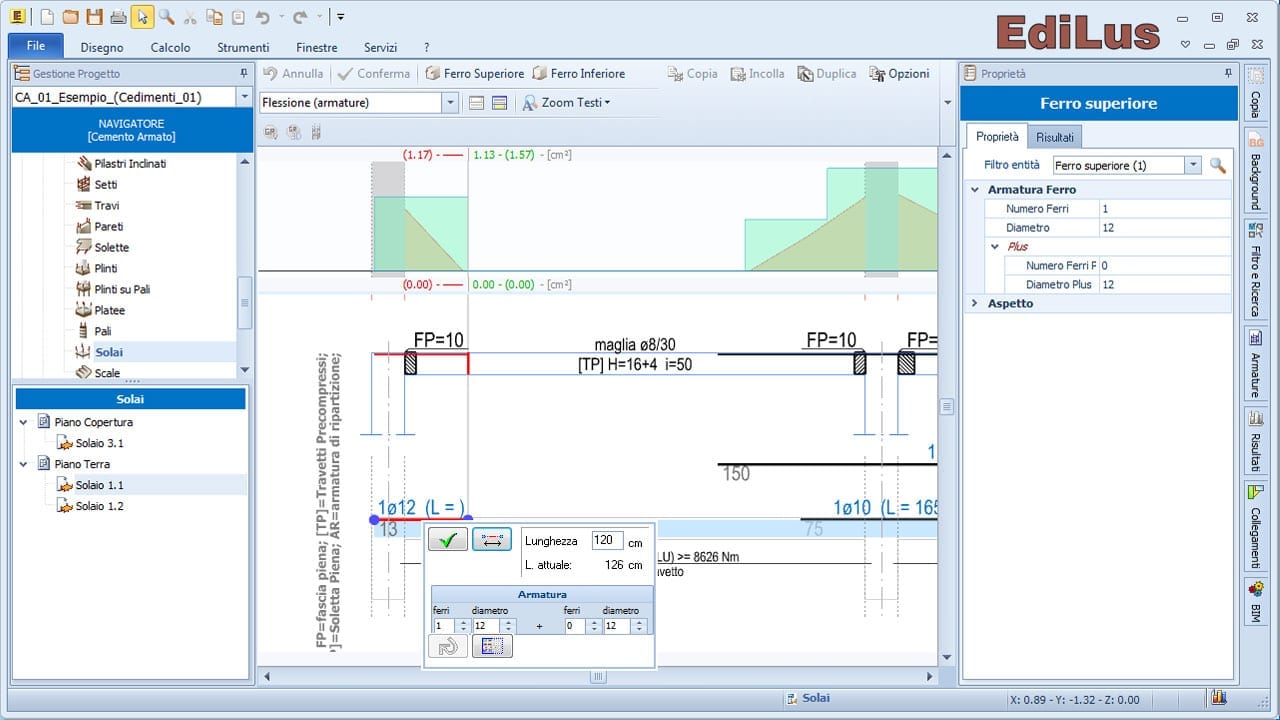The width and height of the screenshot is (1280, 720).
Task: Expand the Aspetto property group
Action: click(975, 303)
